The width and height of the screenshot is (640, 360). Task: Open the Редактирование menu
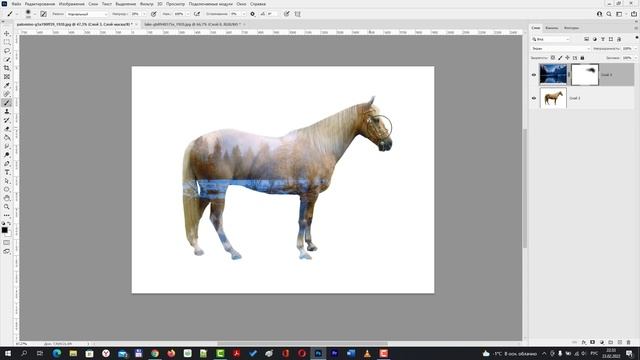tap(40, 4)
